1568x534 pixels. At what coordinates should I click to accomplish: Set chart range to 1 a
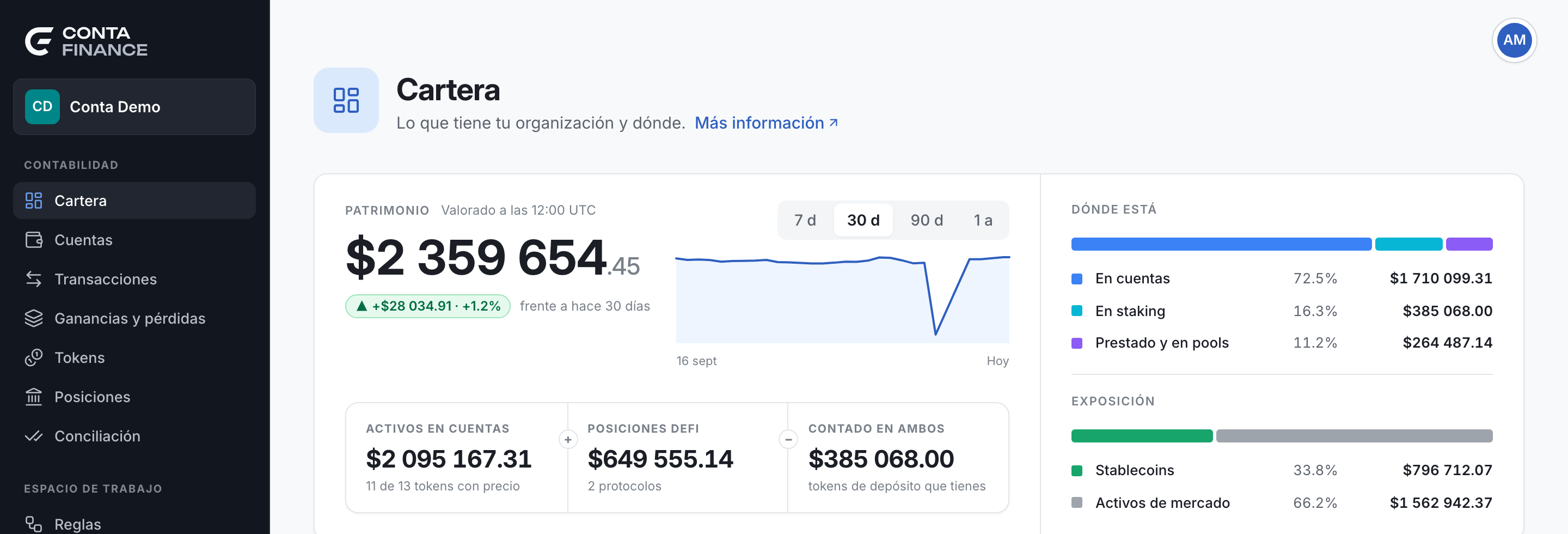pos(982,221)
